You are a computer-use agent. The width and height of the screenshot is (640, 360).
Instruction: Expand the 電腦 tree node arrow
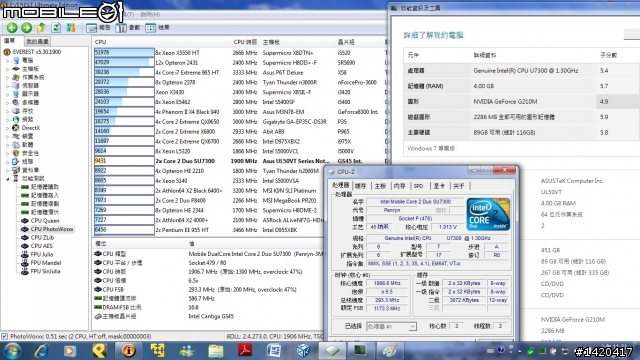[7, 60]
